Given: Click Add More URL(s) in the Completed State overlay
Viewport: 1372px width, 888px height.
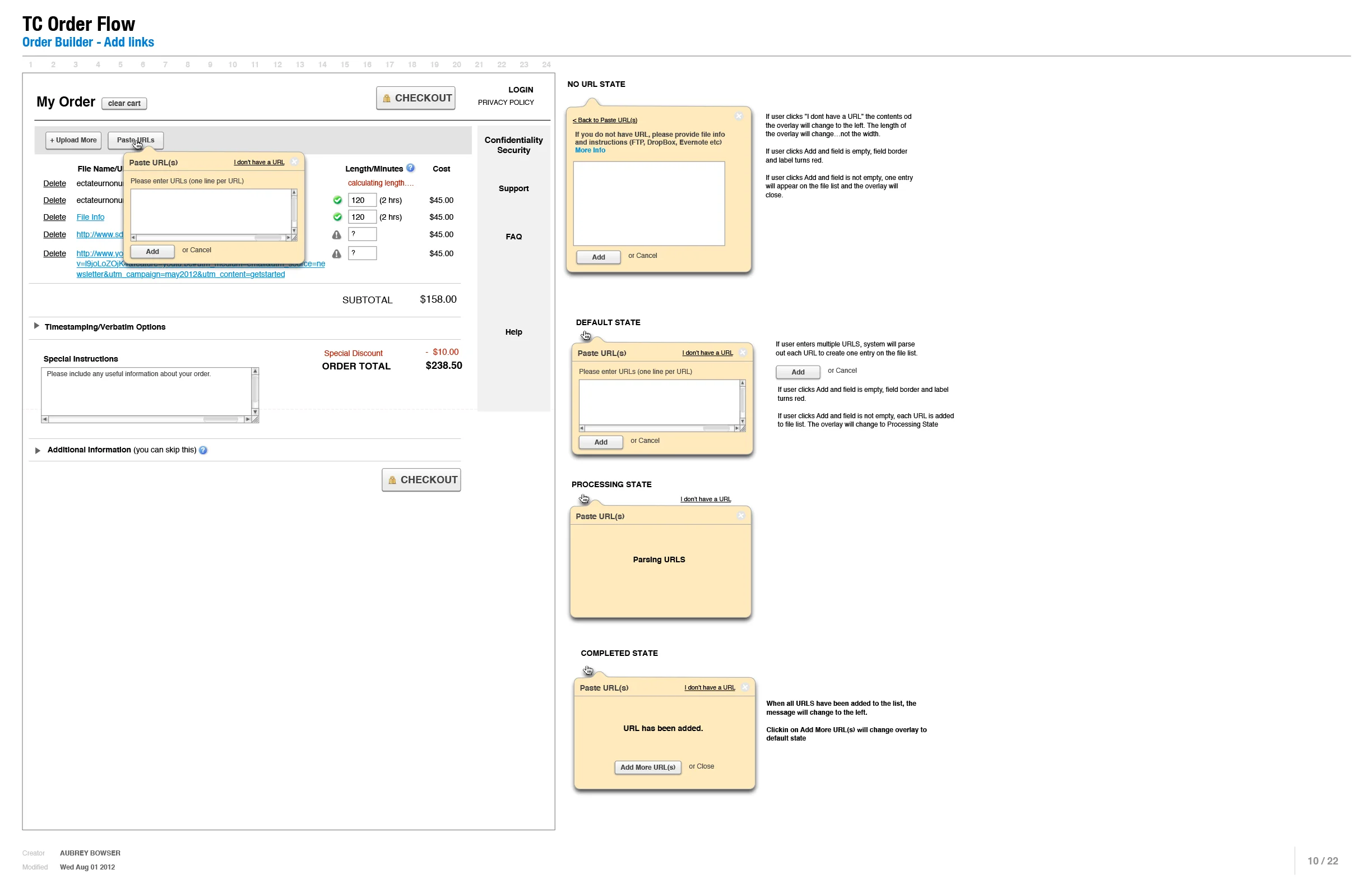Looking at the screenshot, I should click(x=647, y=767).
